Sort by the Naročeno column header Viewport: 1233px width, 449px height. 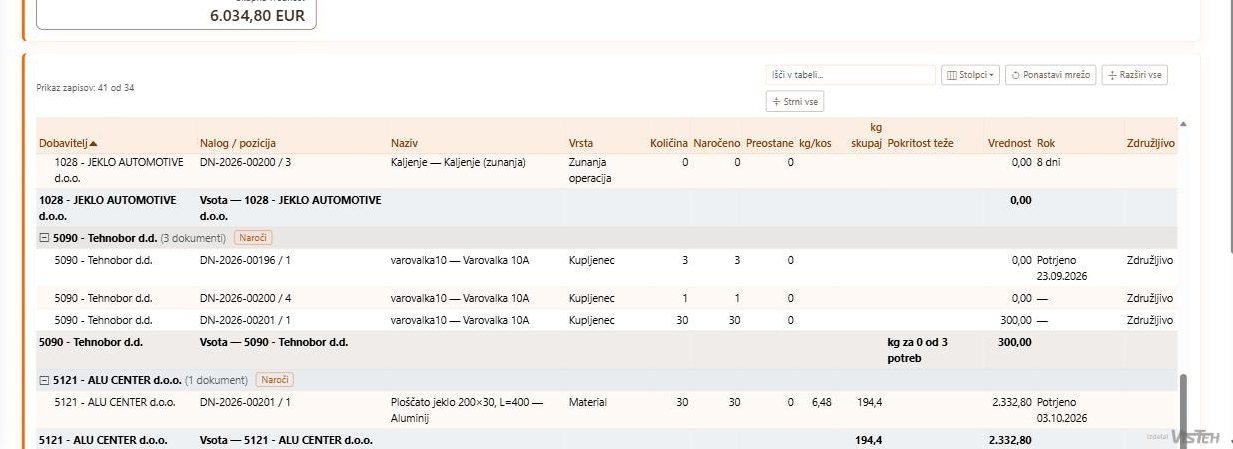[716, 143]
